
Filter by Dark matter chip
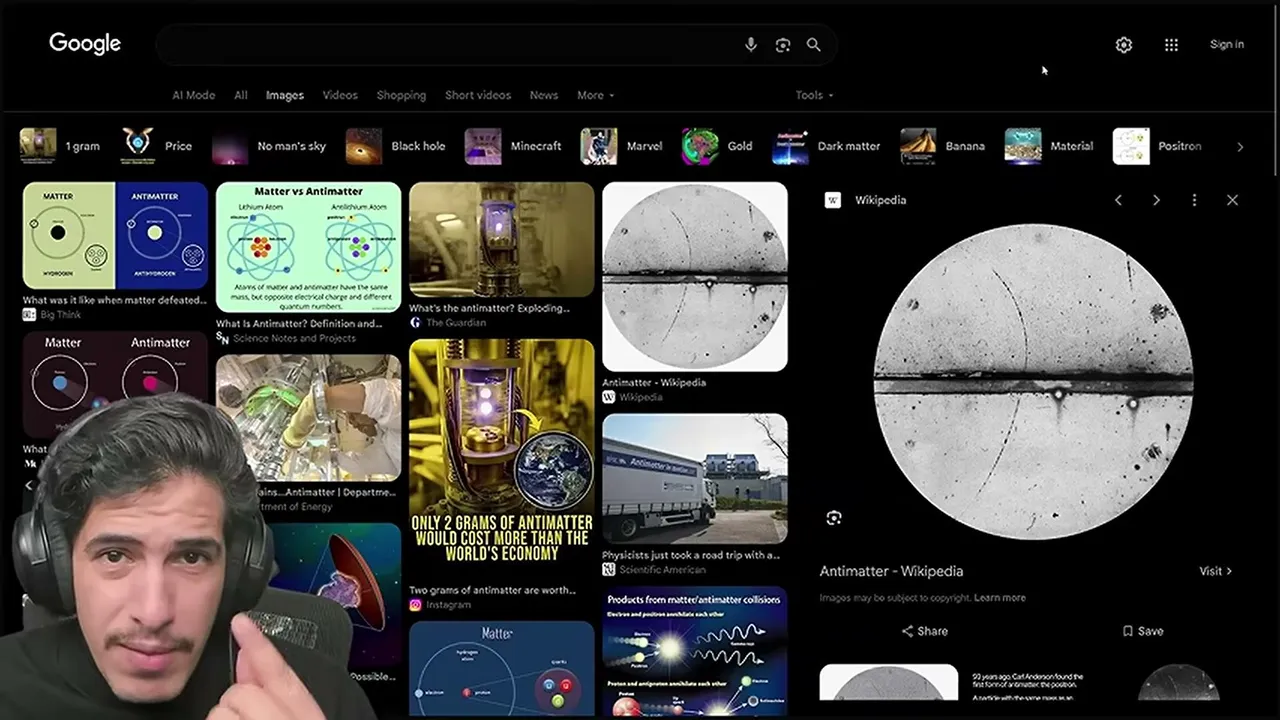tap(827, 146)
